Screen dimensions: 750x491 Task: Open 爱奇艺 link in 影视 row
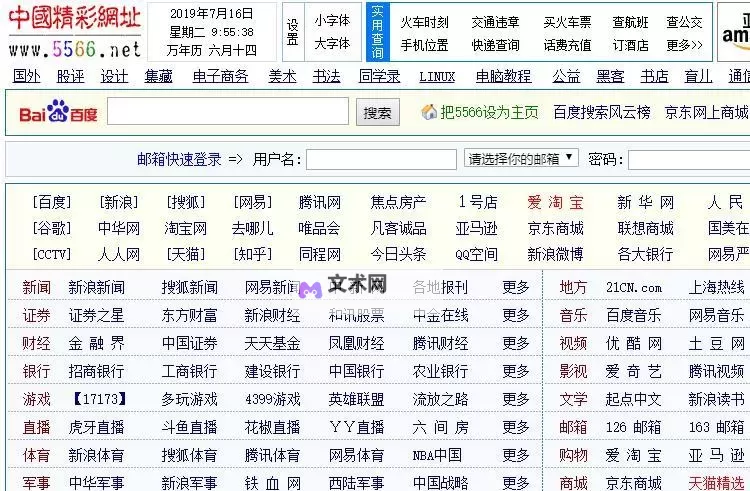coord(634,371)
